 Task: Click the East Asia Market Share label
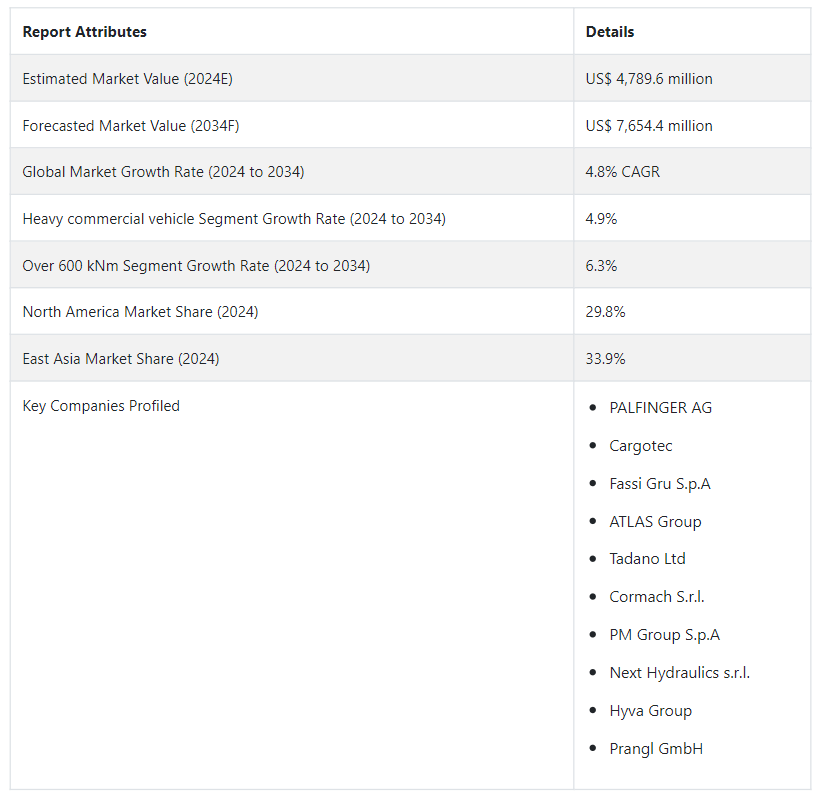click(121, 359)
